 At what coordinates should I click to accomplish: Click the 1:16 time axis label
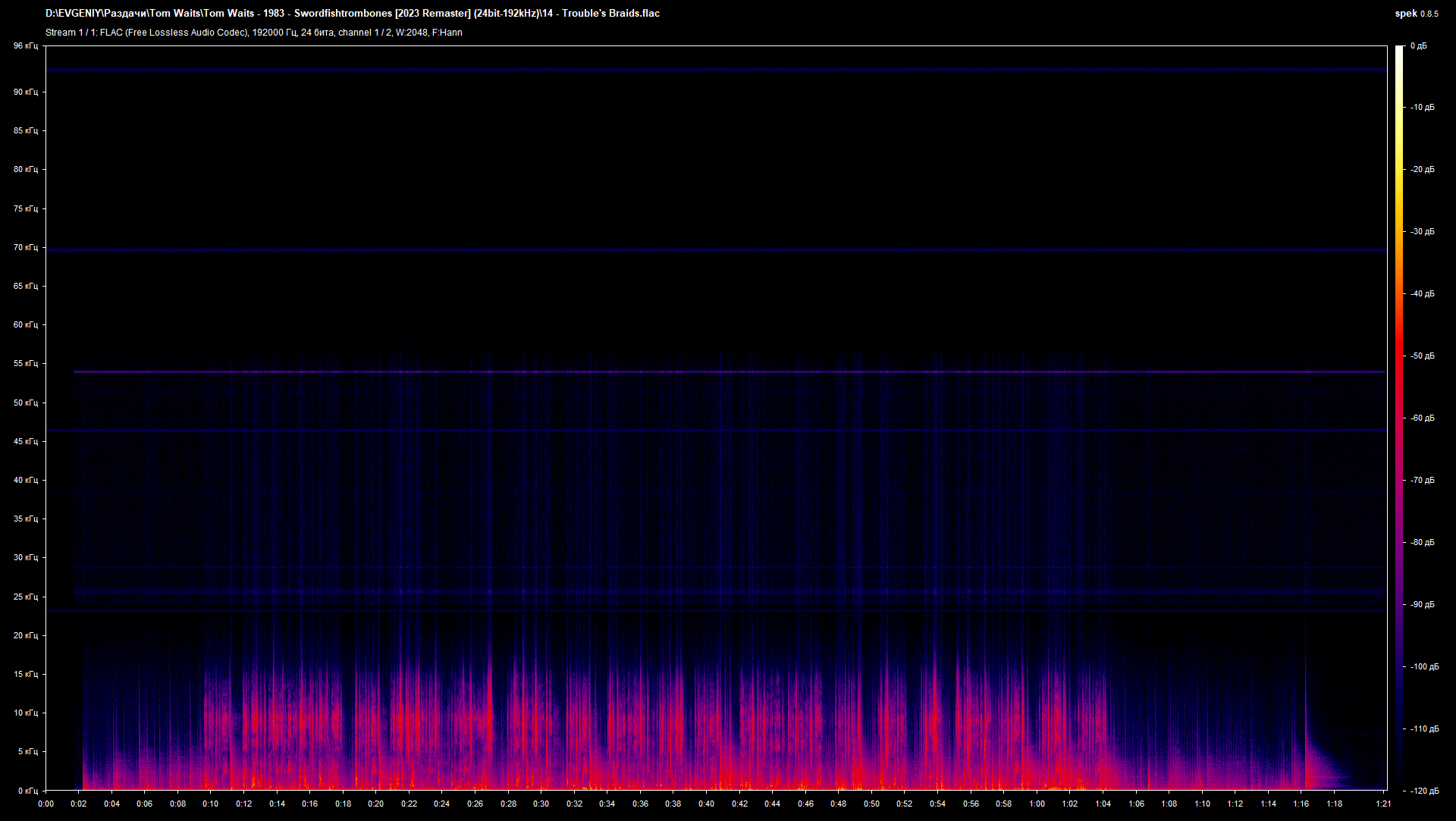(1301, 804)
